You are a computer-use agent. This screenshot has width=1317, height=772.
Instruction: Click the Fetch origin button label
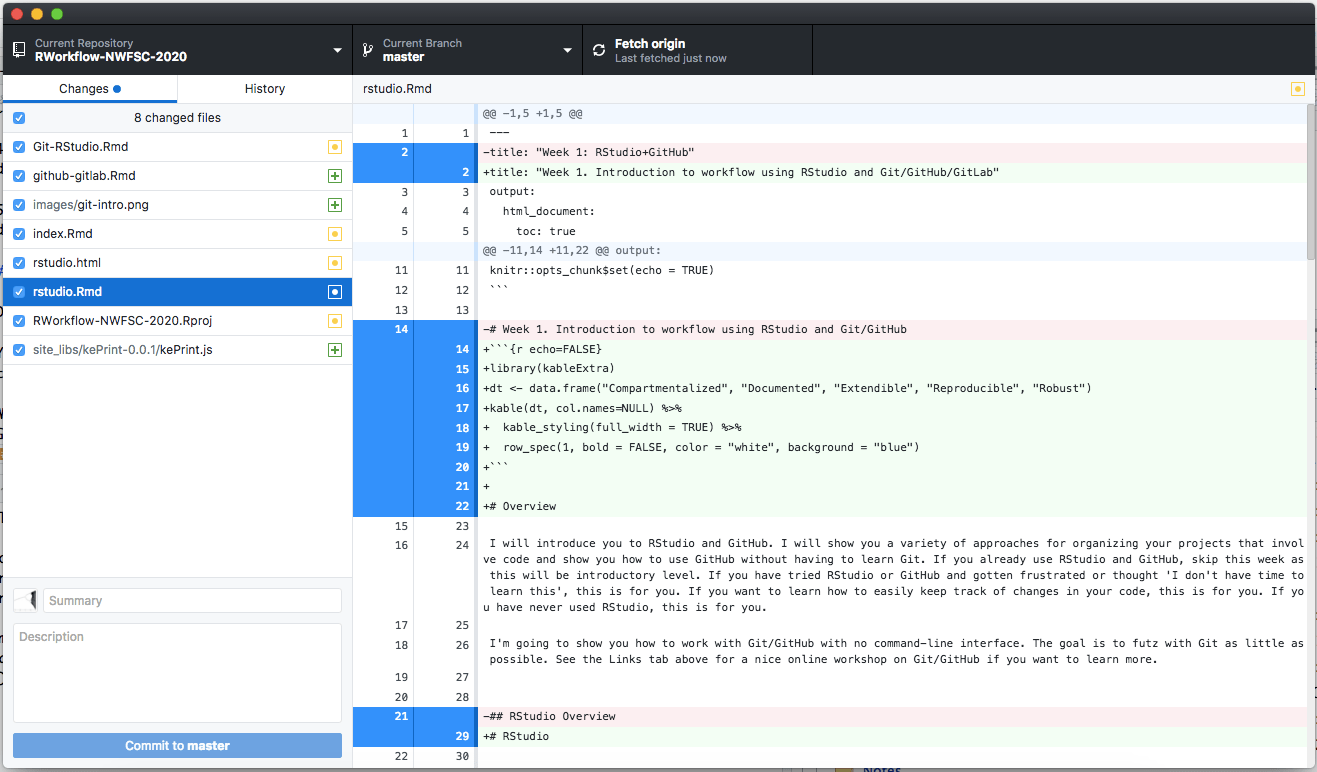pyautogui.click(x=650, y=44)
